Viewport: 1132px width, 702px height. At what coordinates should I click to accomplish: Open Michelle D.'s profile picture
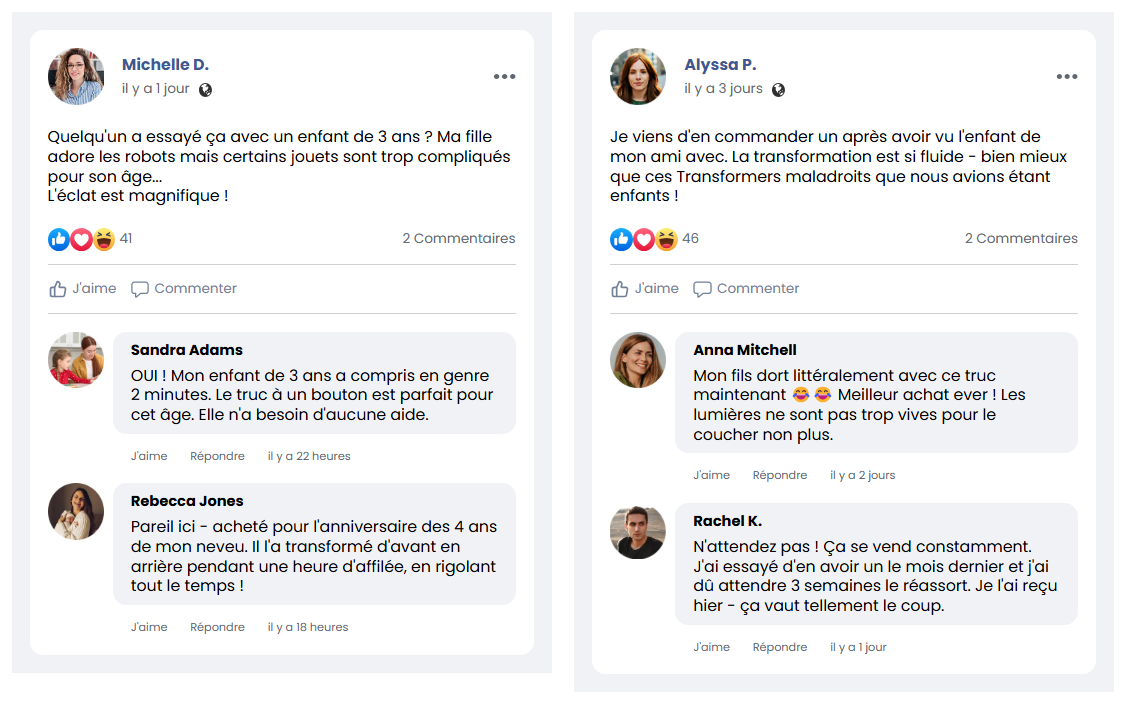pos(76,76)
